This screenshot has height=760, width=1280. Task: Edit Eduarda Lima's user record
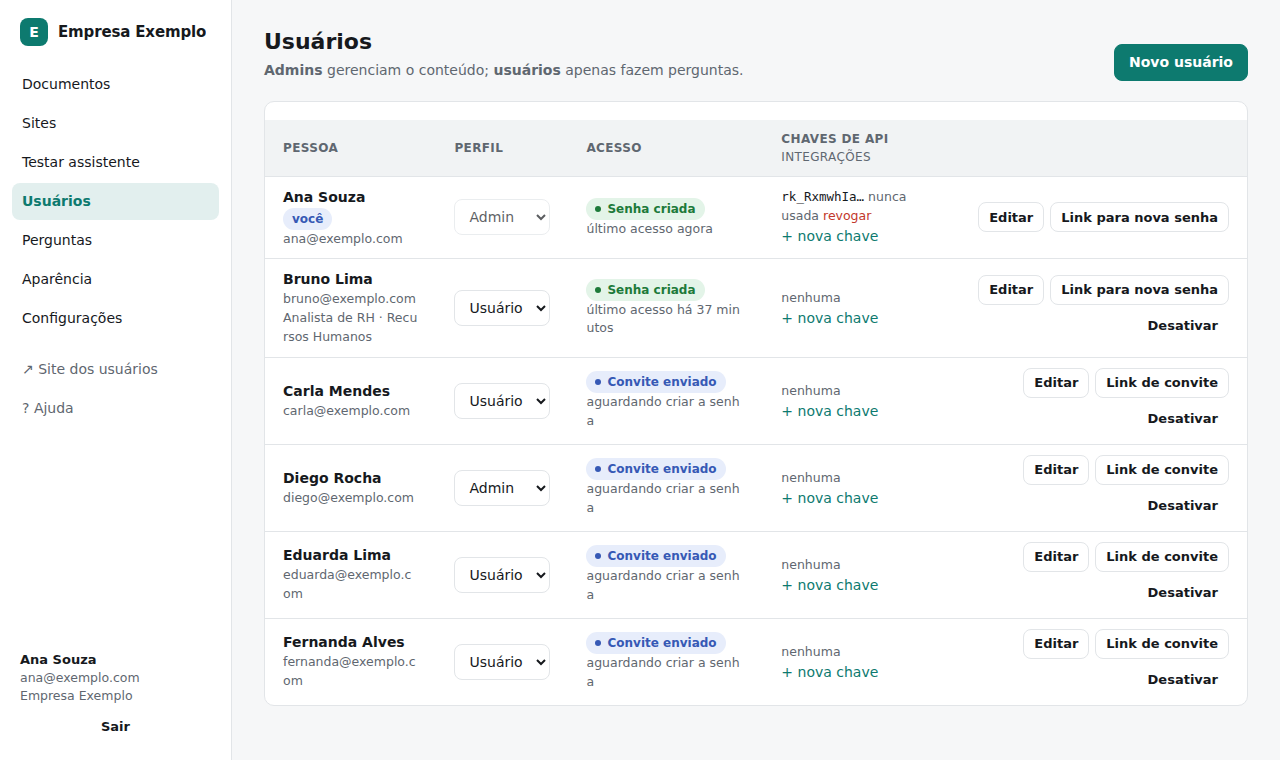click(x=1056, y=557)
